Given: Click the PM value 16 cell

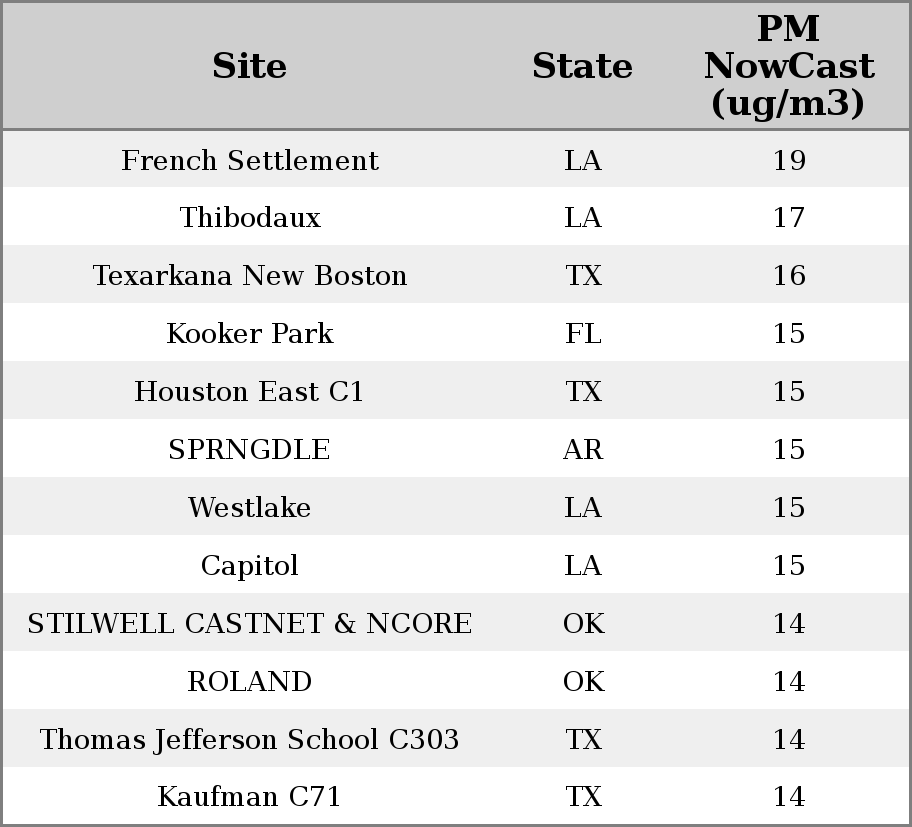Looking at the screenshot, I should pyautogui.click(x=788, y=276).
